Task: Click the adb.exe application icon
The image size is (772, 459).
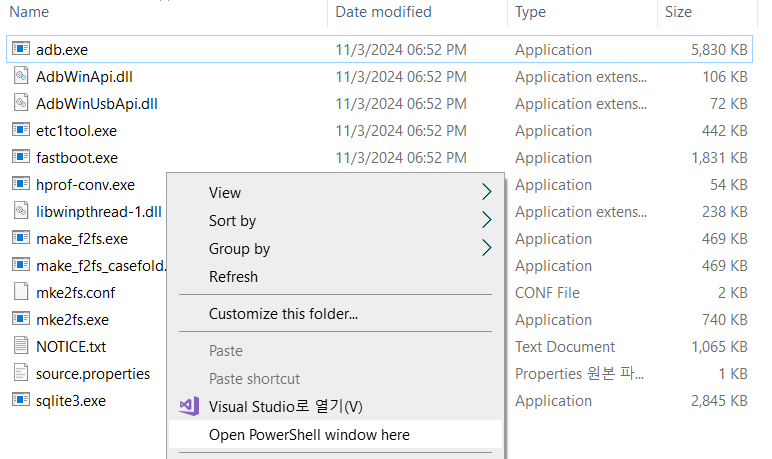Action: pos(21,49)
